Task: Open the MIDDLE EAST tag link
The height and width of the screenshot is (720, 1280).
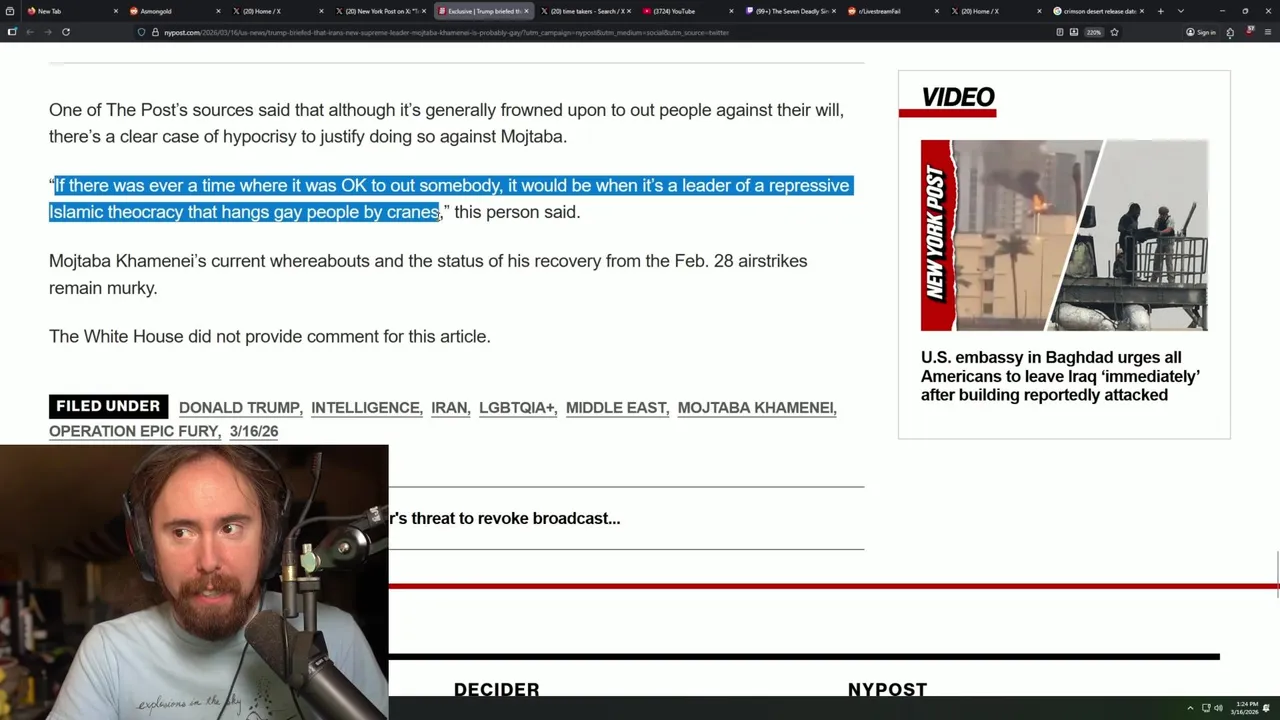Action: tap(616, 407)
